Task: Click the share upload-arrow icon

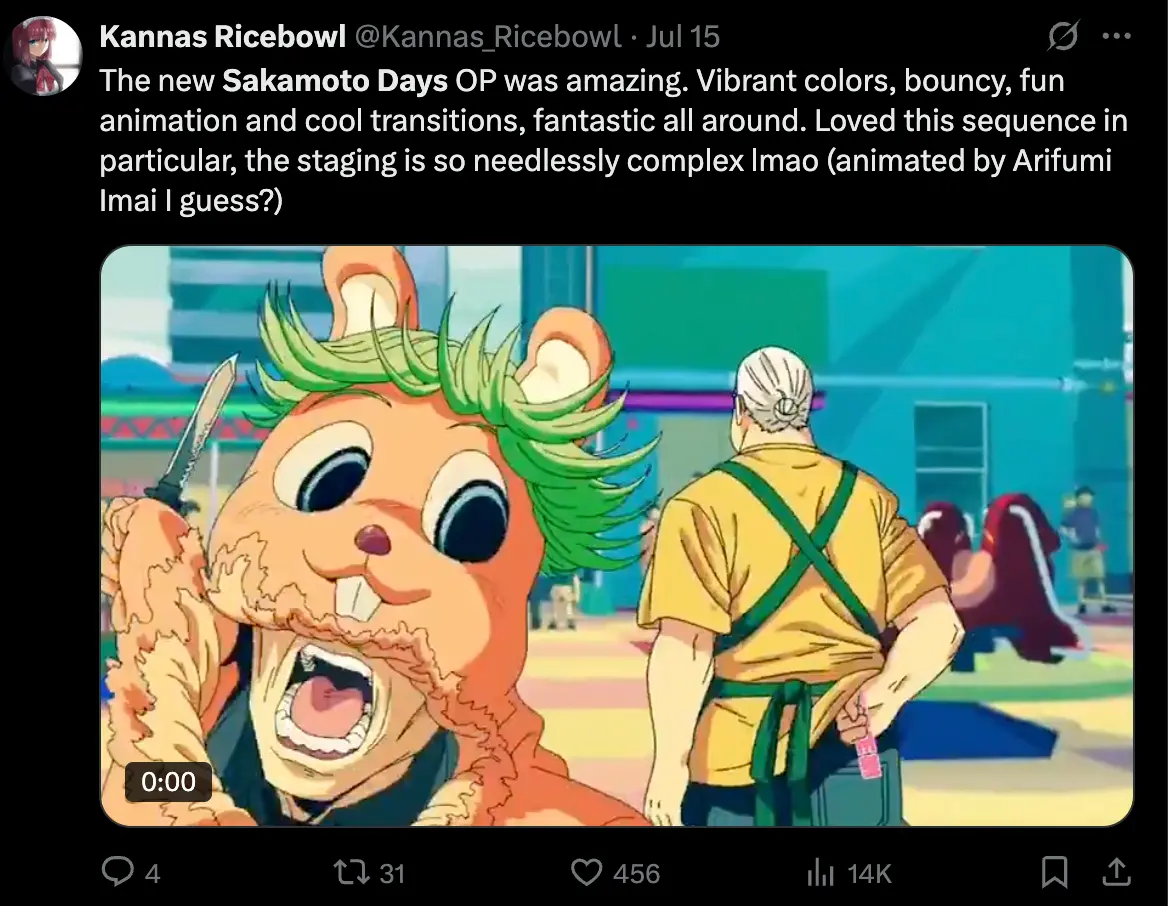Action: 1113,872
